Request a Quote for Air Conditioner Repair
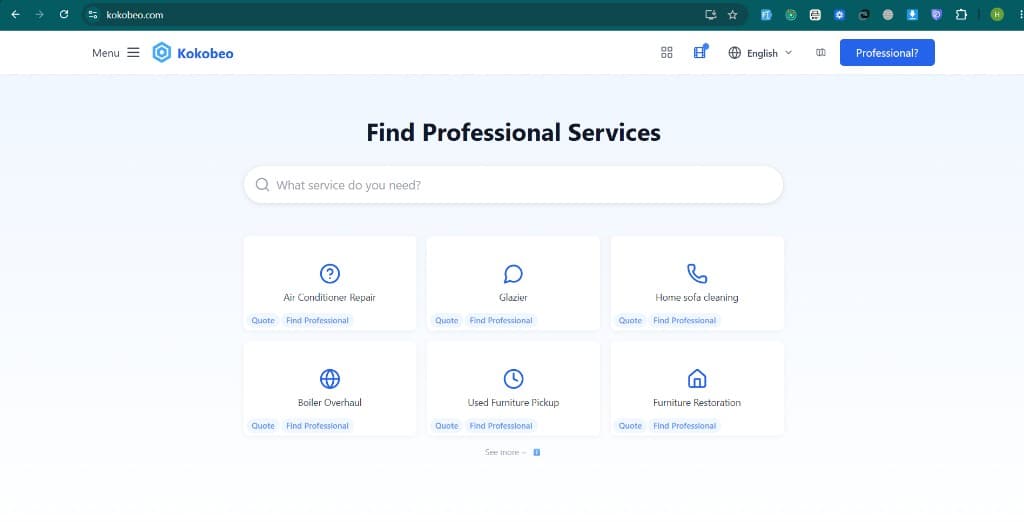The width and height of the screenshot is (1024, 522). click(263, 321)
